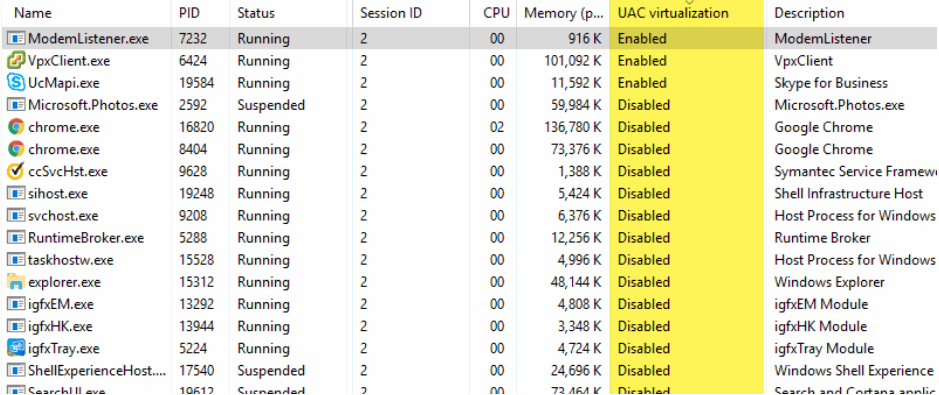Select the RuntimeBroker.exe process row
This screenshot has width=939, height=395.
tap(470, 238)
